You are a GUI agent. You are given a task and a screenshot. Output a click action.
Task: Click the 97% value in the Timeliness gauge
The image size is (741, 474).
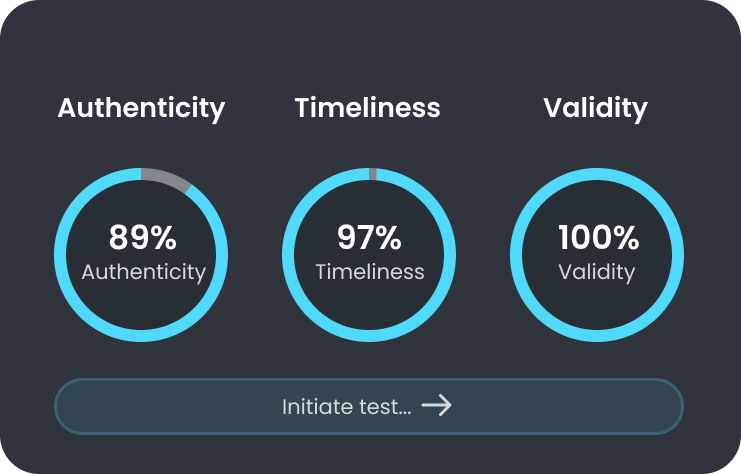pos(369,238)
